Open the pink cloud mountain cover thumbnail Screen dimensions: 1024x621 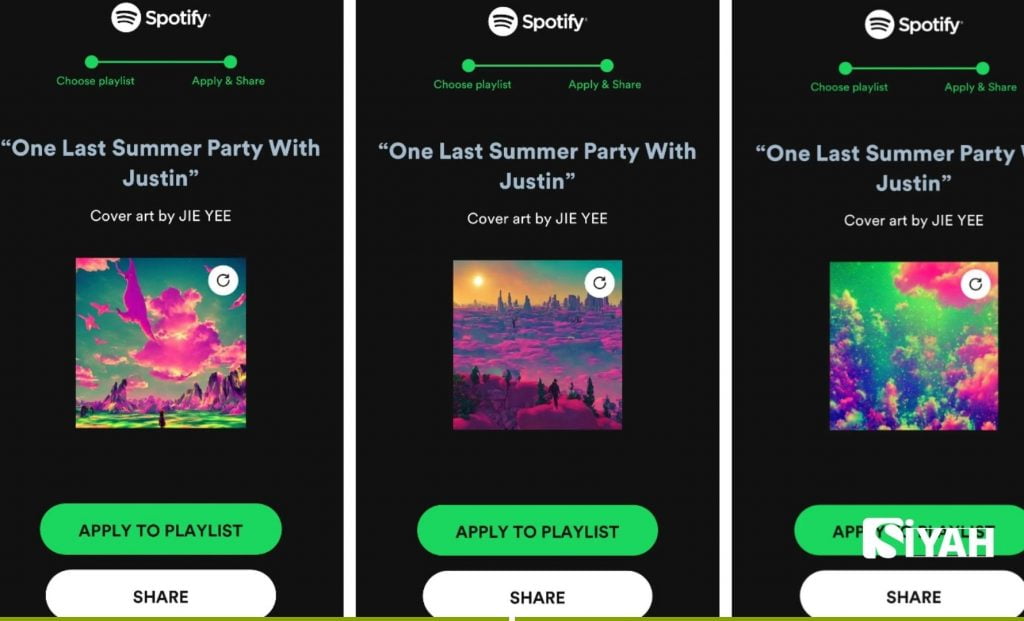[161, 343]
